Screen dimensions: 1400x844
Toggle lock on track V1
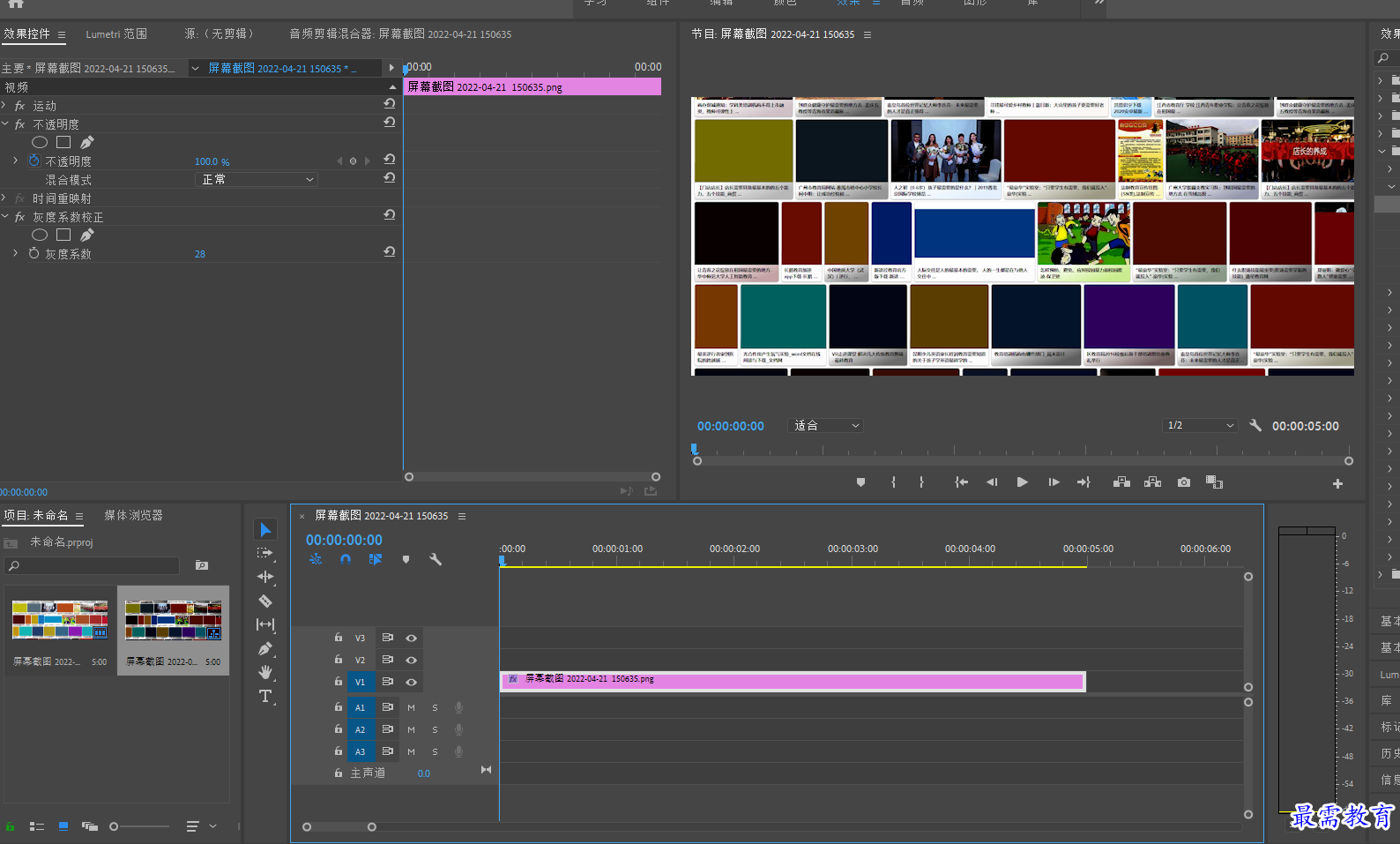tap(338, 682)
